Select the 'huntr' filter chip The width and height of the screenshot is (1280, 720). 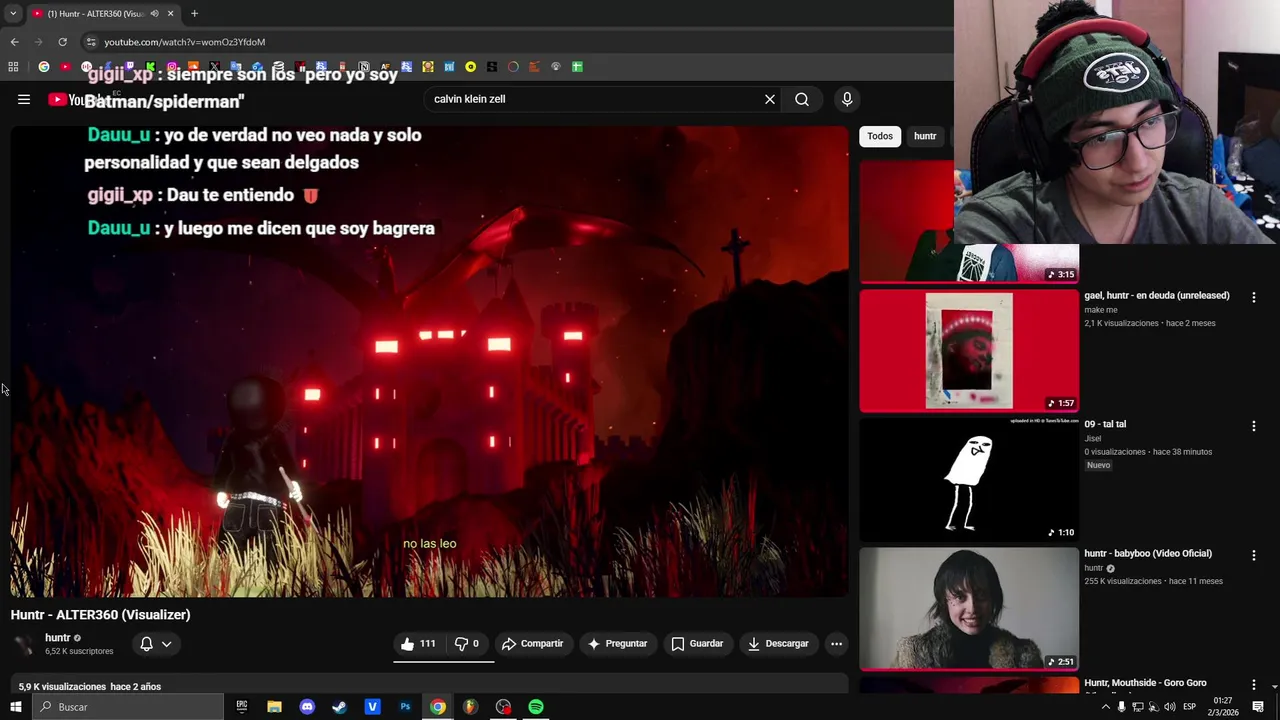[x=925, y=136]
